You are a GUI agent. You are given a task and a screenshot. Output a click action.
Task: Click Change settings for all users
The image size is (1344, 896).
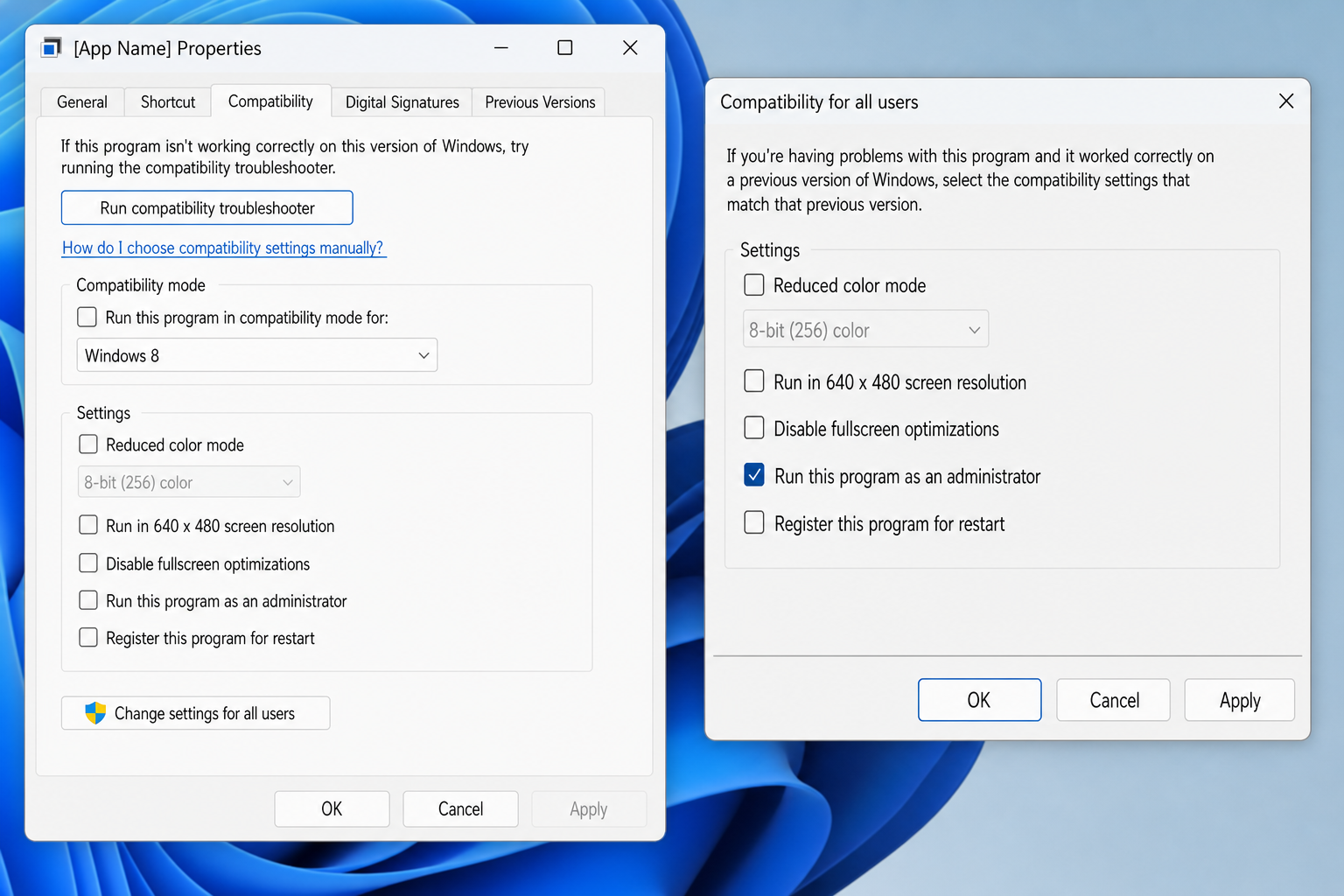click(196, 713)
